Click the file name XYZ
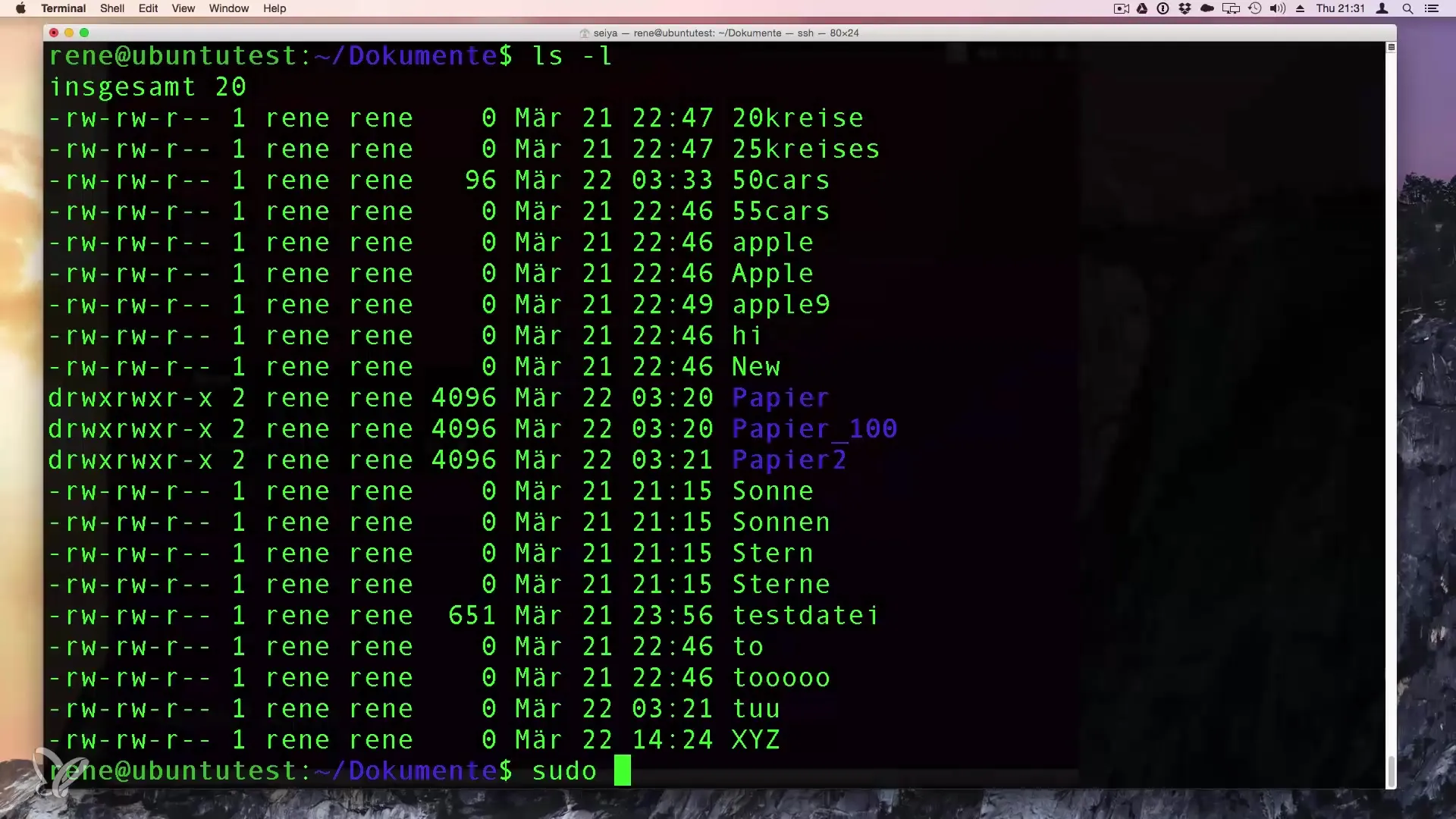Viewport: 1456px width, 819px height. [756, 740]
